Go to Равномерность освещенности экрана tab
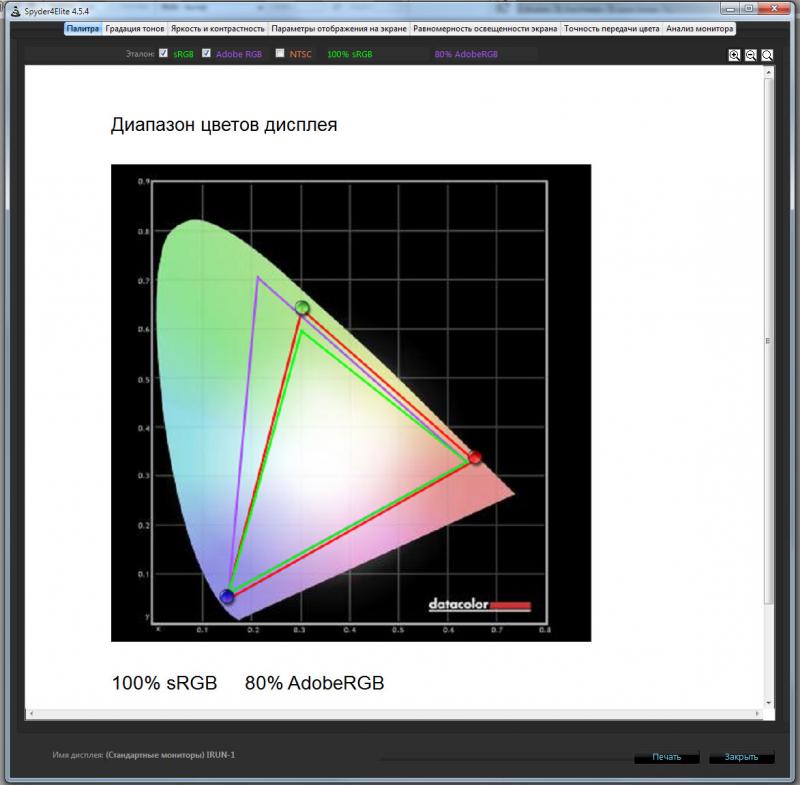The height and width of the screenshot is (785, 800). (x=485, y=29)
